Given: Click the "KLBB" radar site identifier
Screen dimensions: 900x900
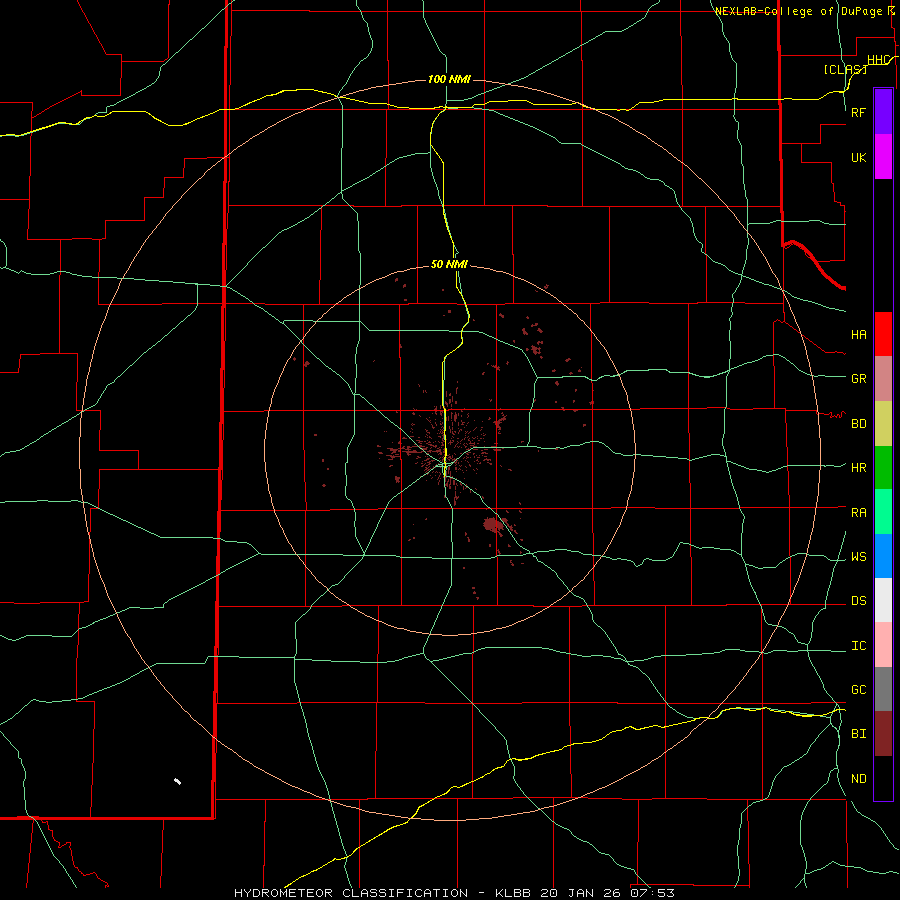Looking at the screenshot, I should pyautogui.click(x=513, y=893).
